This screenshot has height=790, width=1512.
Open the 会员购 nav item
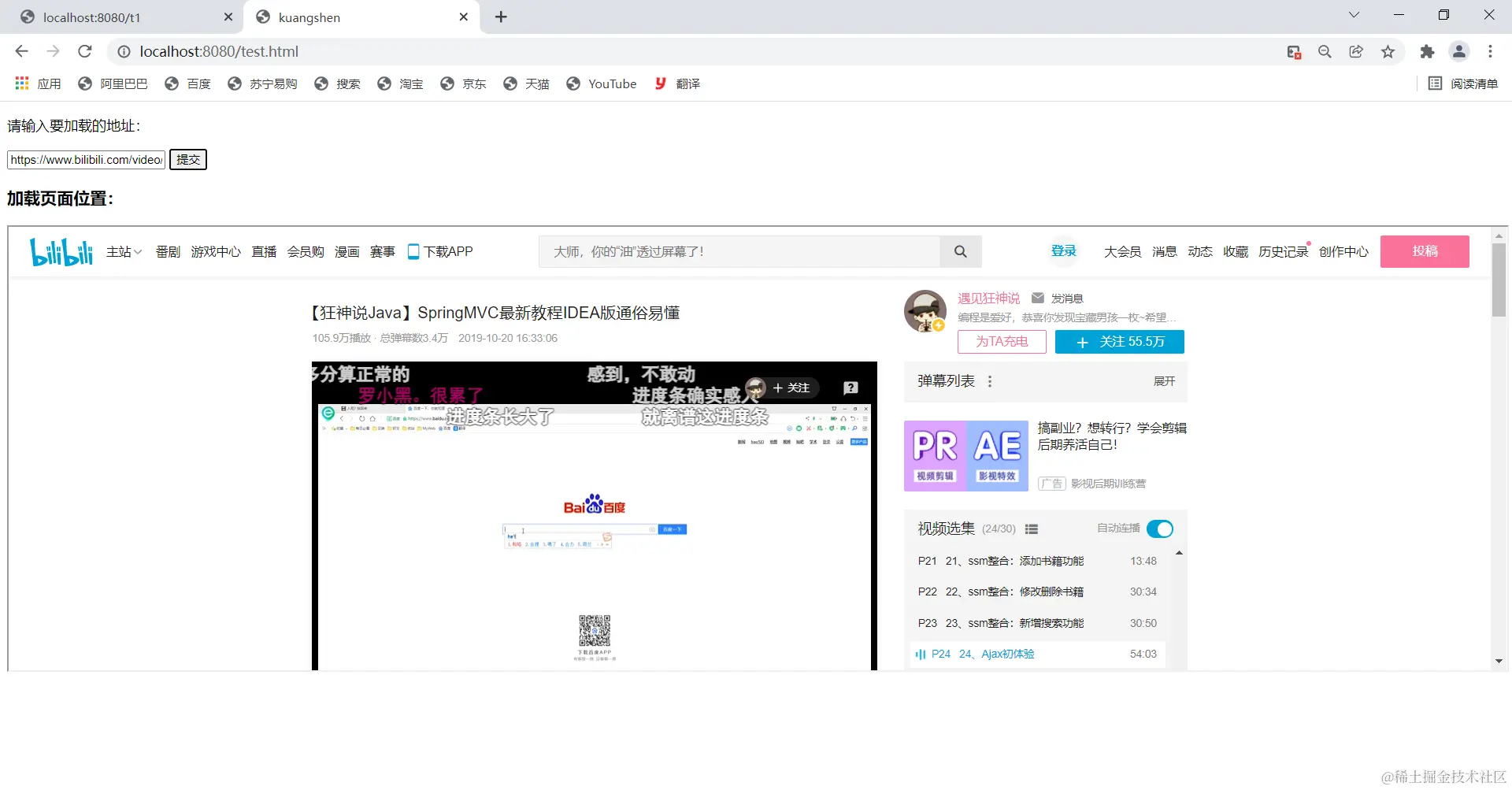click(x=306, y=251)
